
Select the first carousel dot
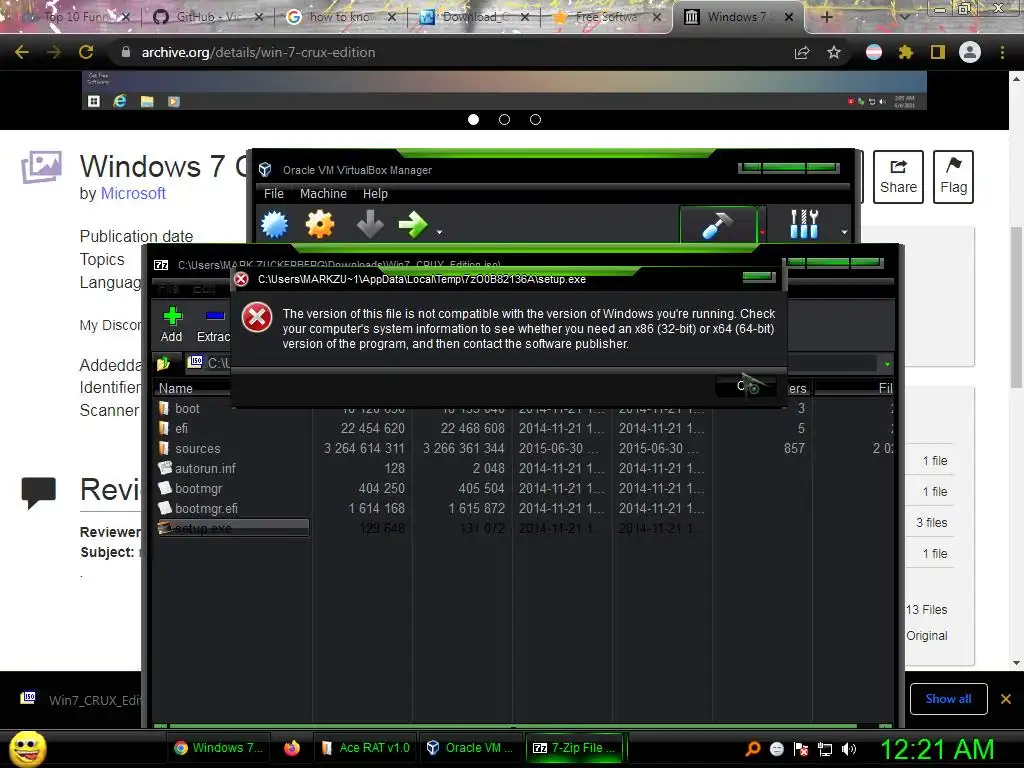473,120
